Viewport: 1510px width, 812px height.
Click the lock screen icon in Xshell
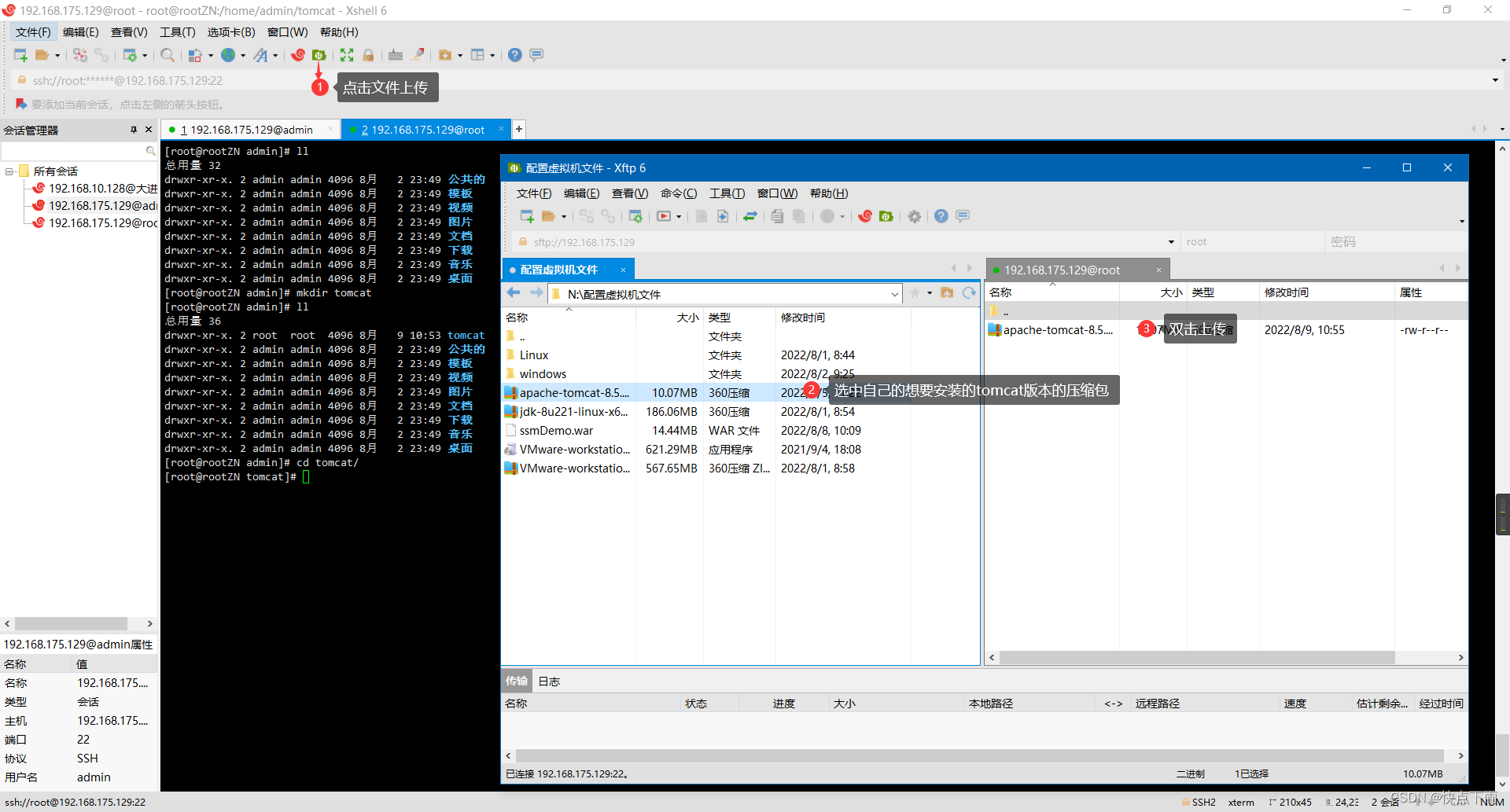tap(368, 55)
